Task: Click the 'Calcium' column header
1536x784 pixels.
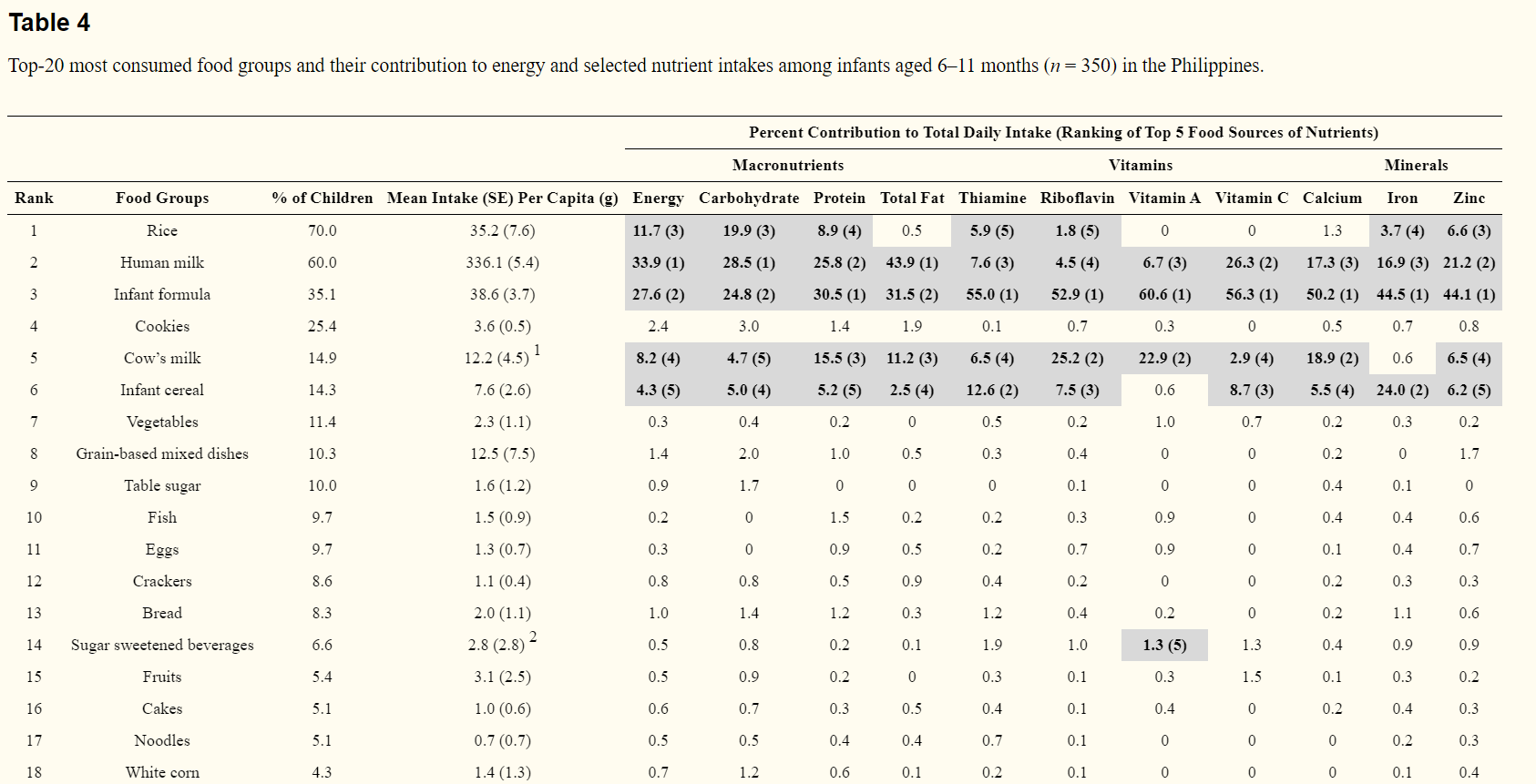Action: (x=1332, y=199)
